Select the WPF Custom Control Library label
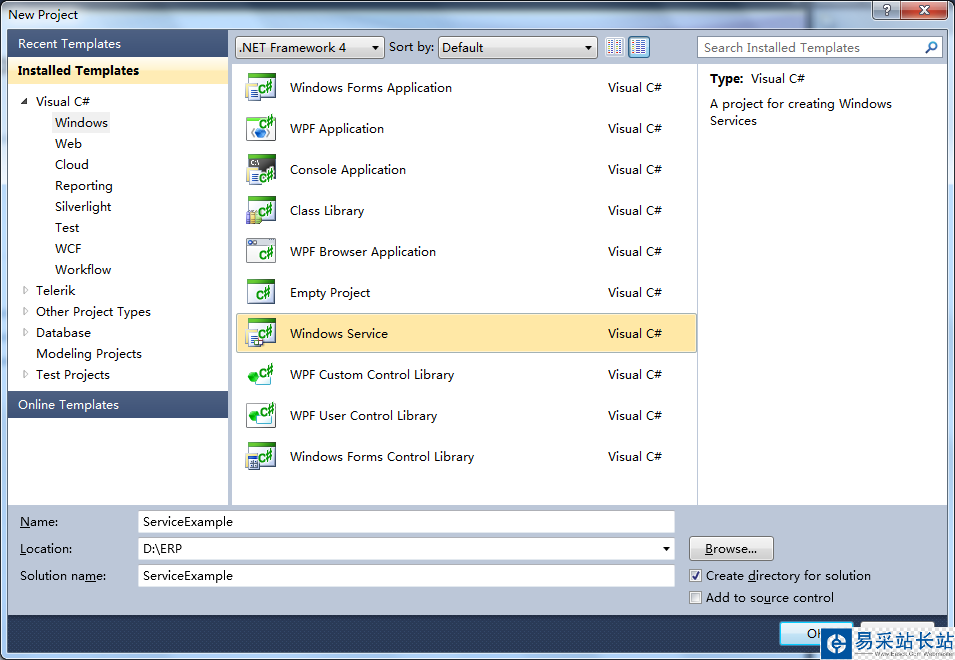The height and width of the screenshot is (660, 955). coord(372,374)
